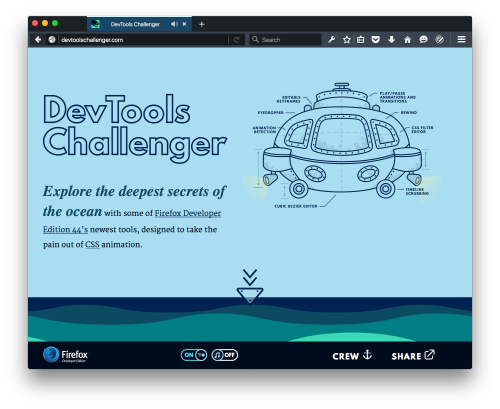500x409 pixels.
Task: Toggle the music OFF switch
Action: coord(225,355)
